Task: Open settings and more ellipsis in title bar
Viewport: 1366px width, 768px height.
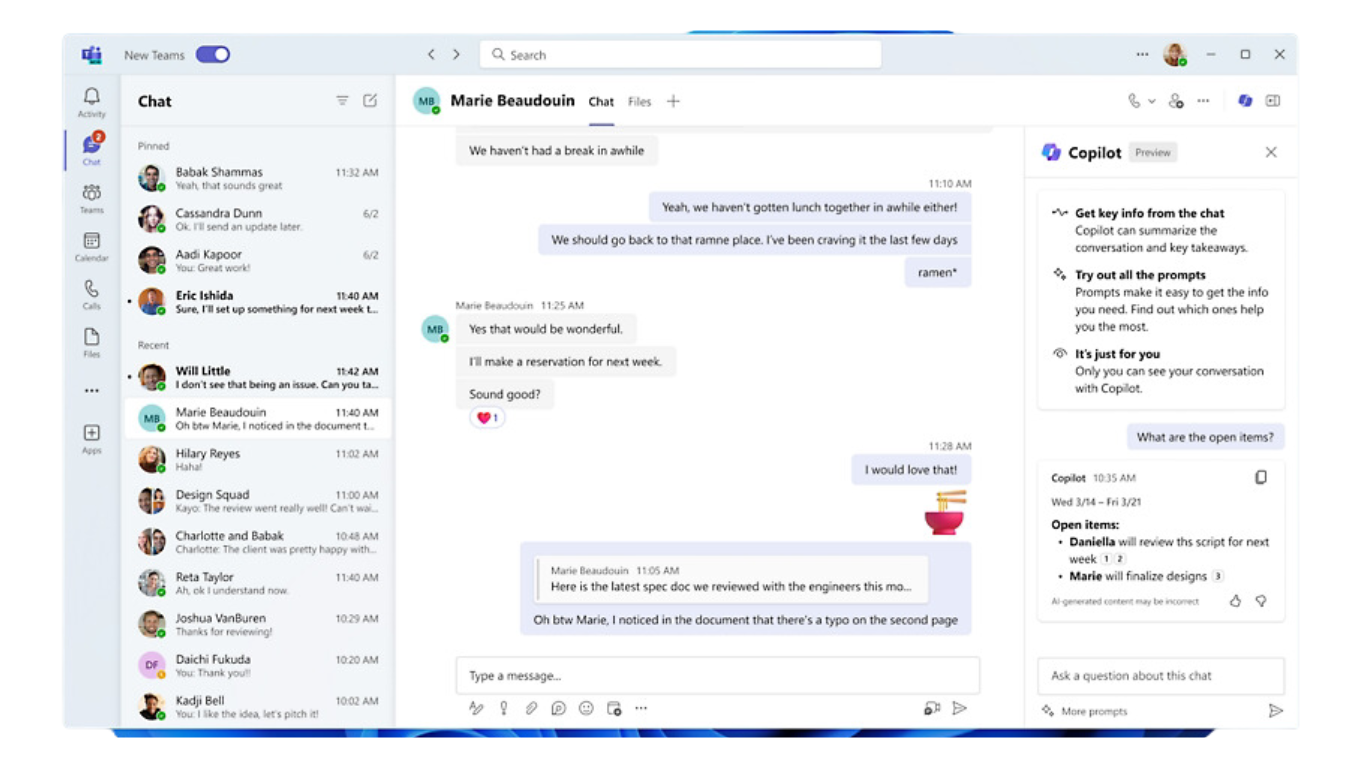Action: pos(1142,55)
